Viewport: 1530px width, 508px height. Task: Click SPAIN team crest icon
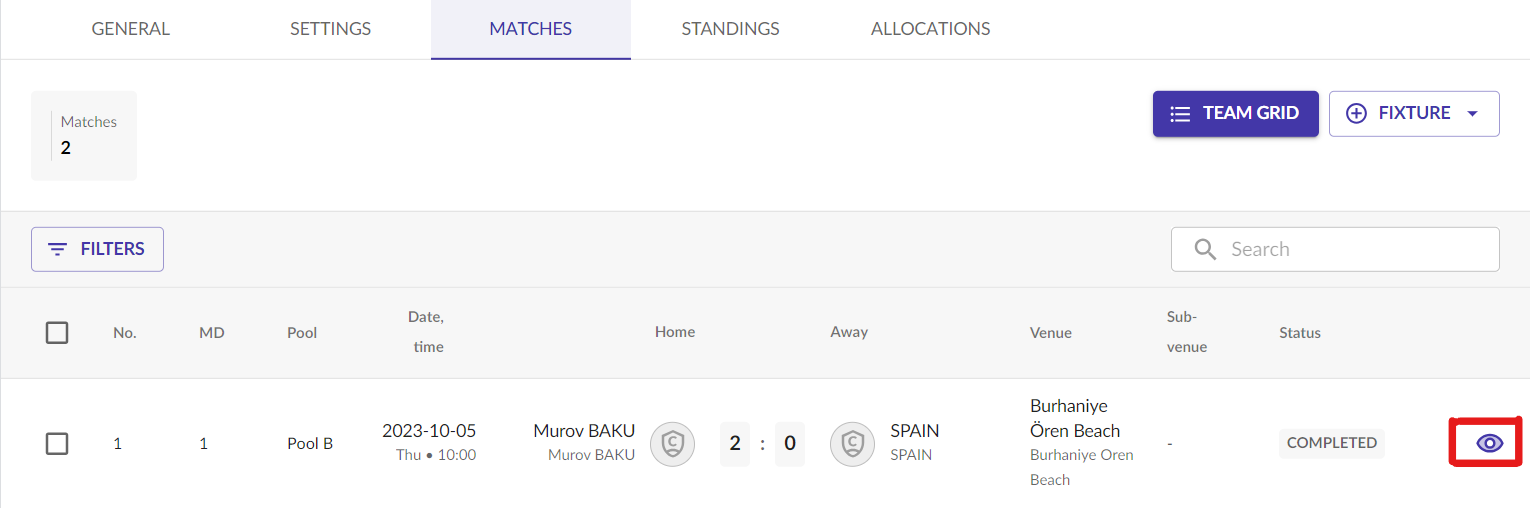click(852, 443)
